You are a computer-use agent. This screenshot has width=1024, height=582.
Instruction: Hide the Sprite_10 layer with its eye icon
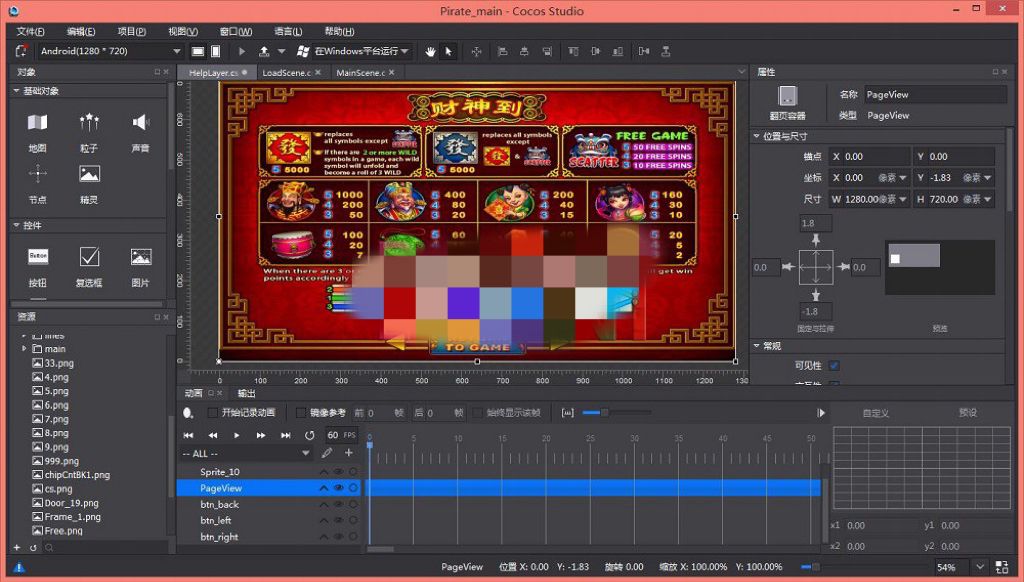338,472
